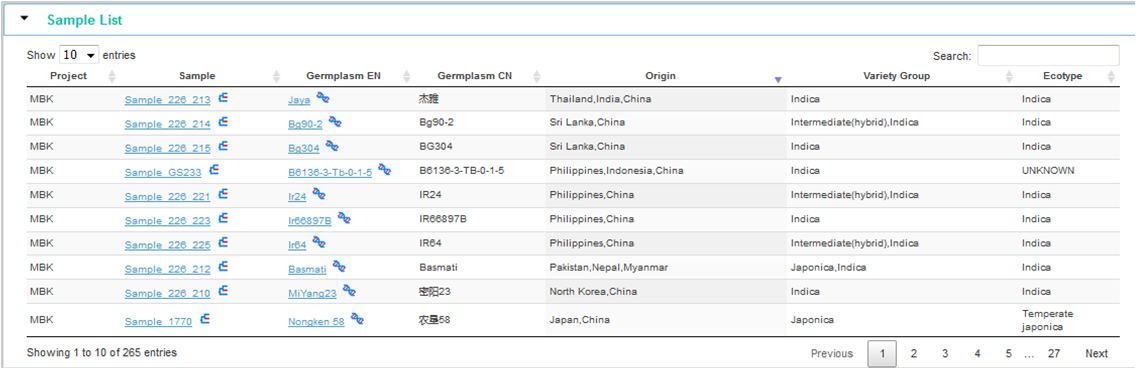Open Sample_226_213 link
The width and height of the screenshot is (1136, 369).
click(x=167, y=101)
